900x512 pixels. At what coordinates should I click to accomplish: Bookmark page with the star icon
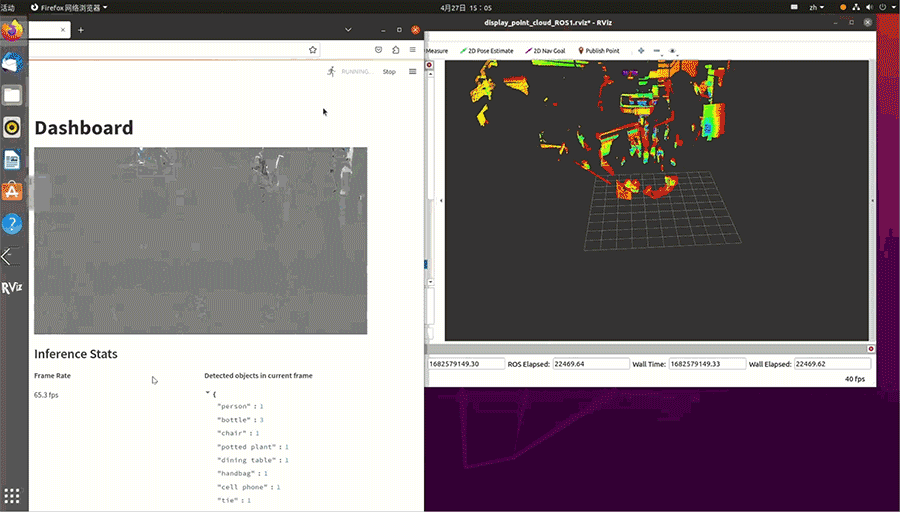(x=313, y=49)
